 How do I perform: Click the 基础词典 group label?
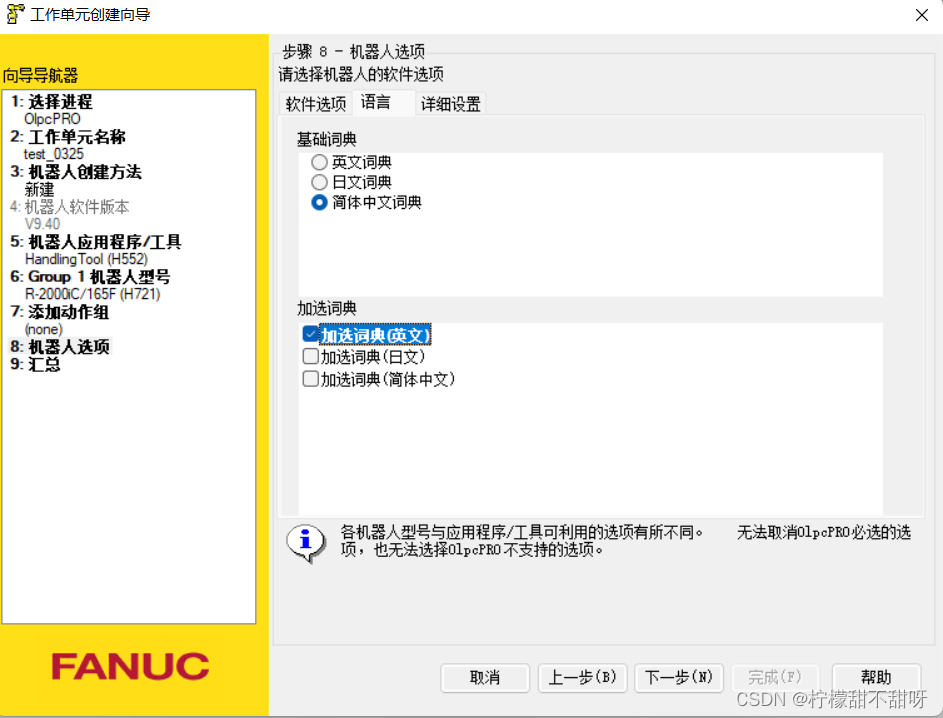tap(327, 140)
